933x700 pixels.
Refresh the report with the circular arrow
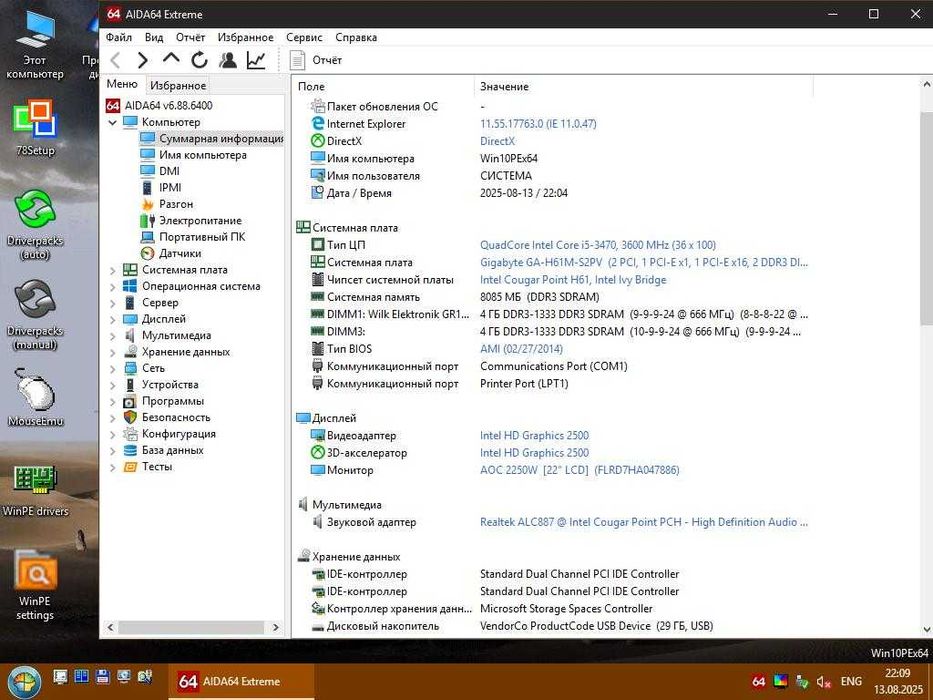[x=199, y=60]
